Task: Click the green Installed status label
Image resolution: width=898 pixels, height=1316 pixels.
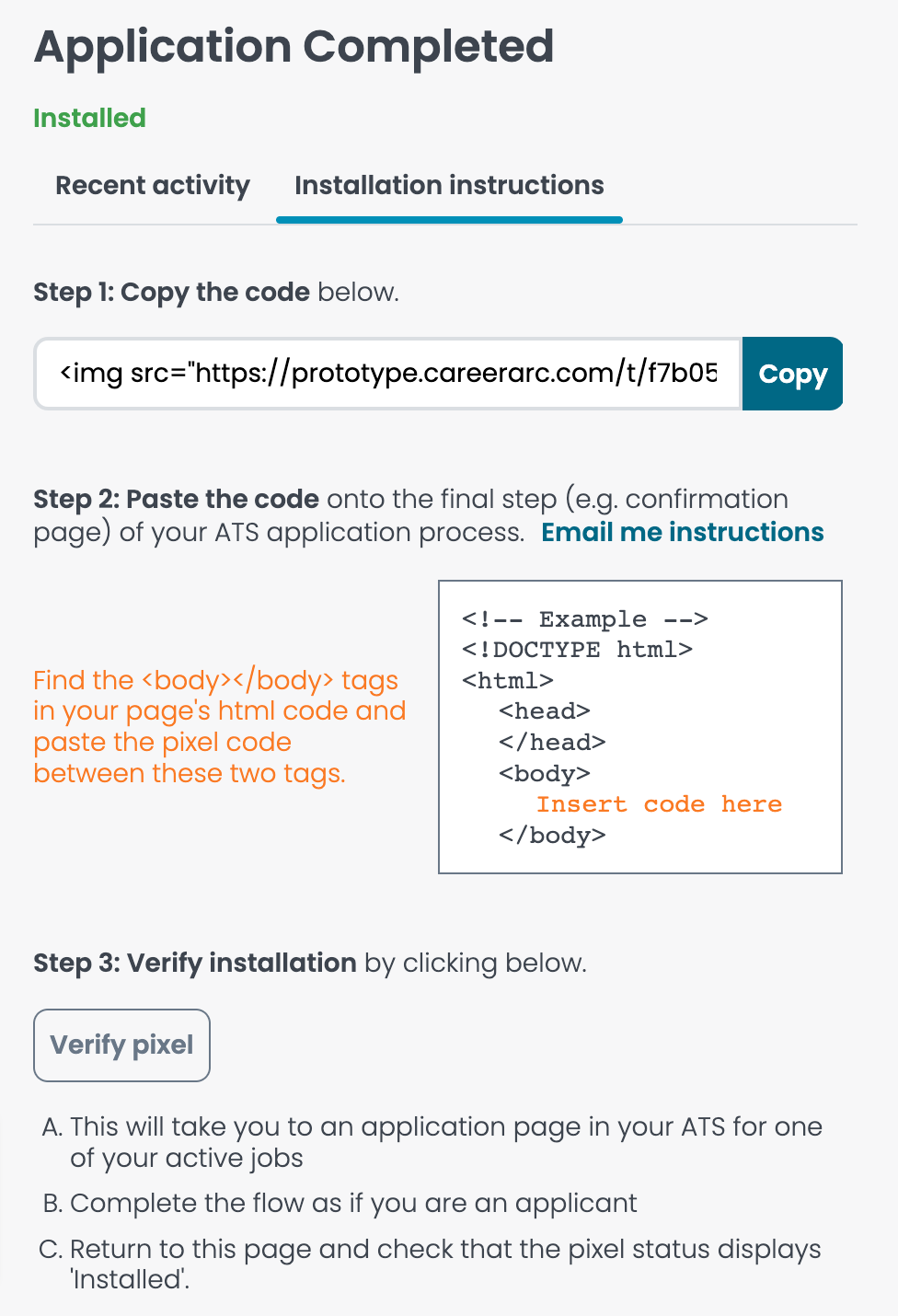Action: 89,118
